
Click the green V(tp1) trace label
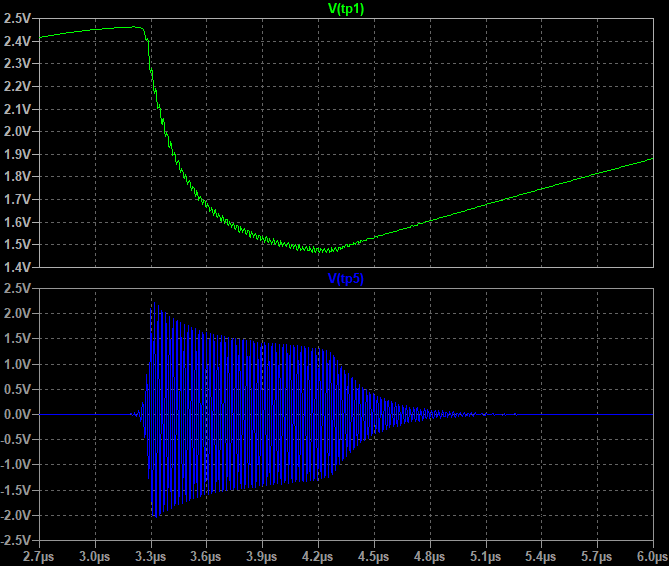tap(344, 8)
